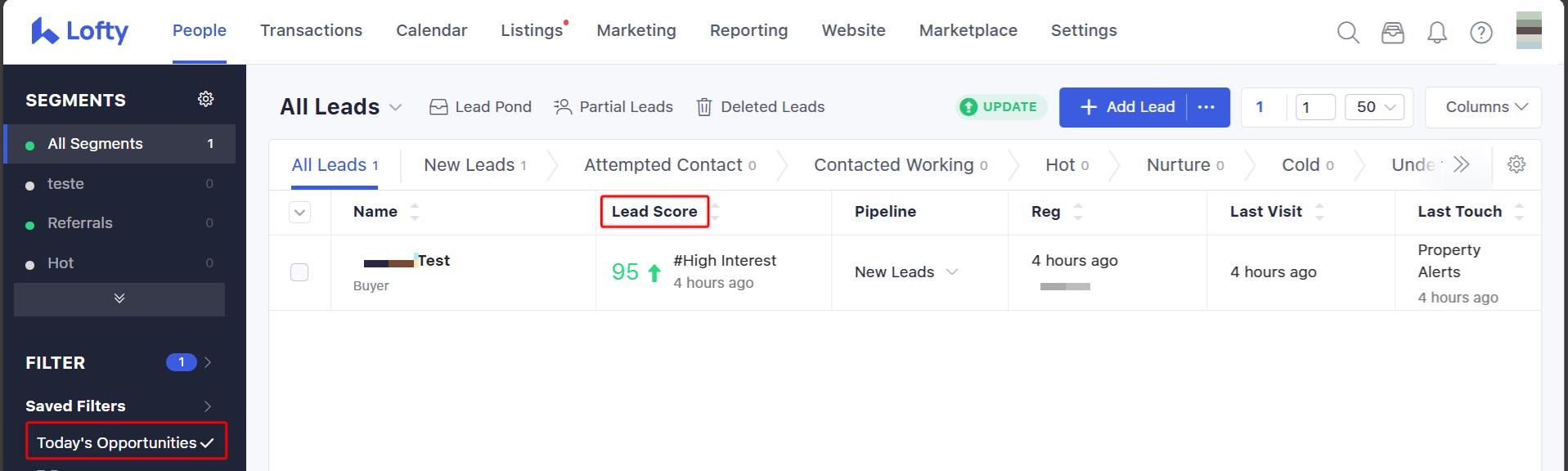The height and width of the screenshot is (471, 1568).
Task: Toggle the select-all checkbox in the header
Action: (x=299, y=212)
